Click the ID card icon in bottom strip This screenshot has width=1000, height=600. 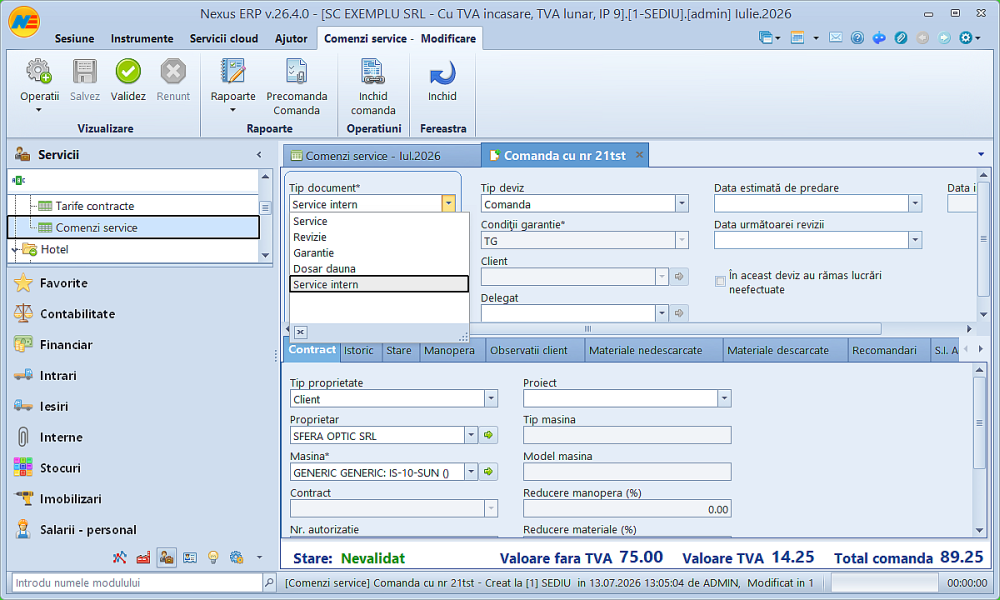pyautogui.click(x=189, y=557)
